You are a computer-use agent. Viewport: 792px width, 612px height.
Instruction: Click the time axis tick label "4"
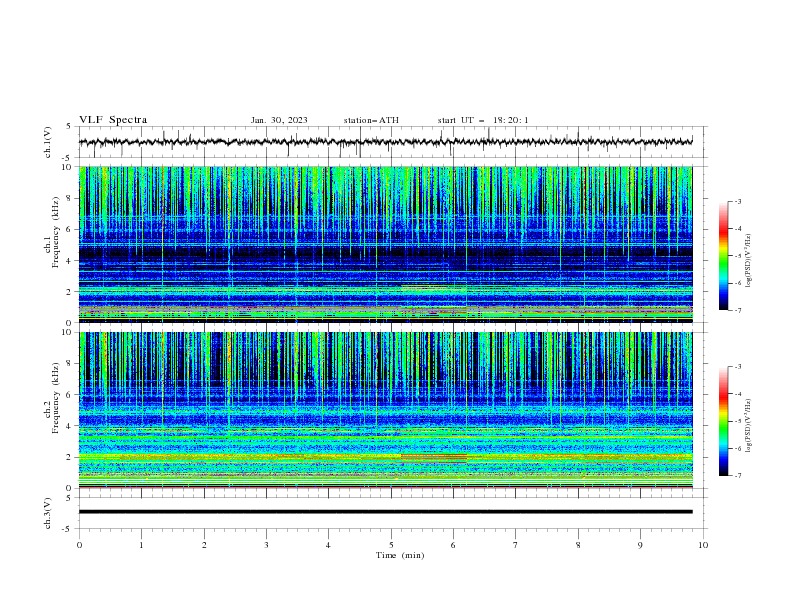[x=328, y=545]
